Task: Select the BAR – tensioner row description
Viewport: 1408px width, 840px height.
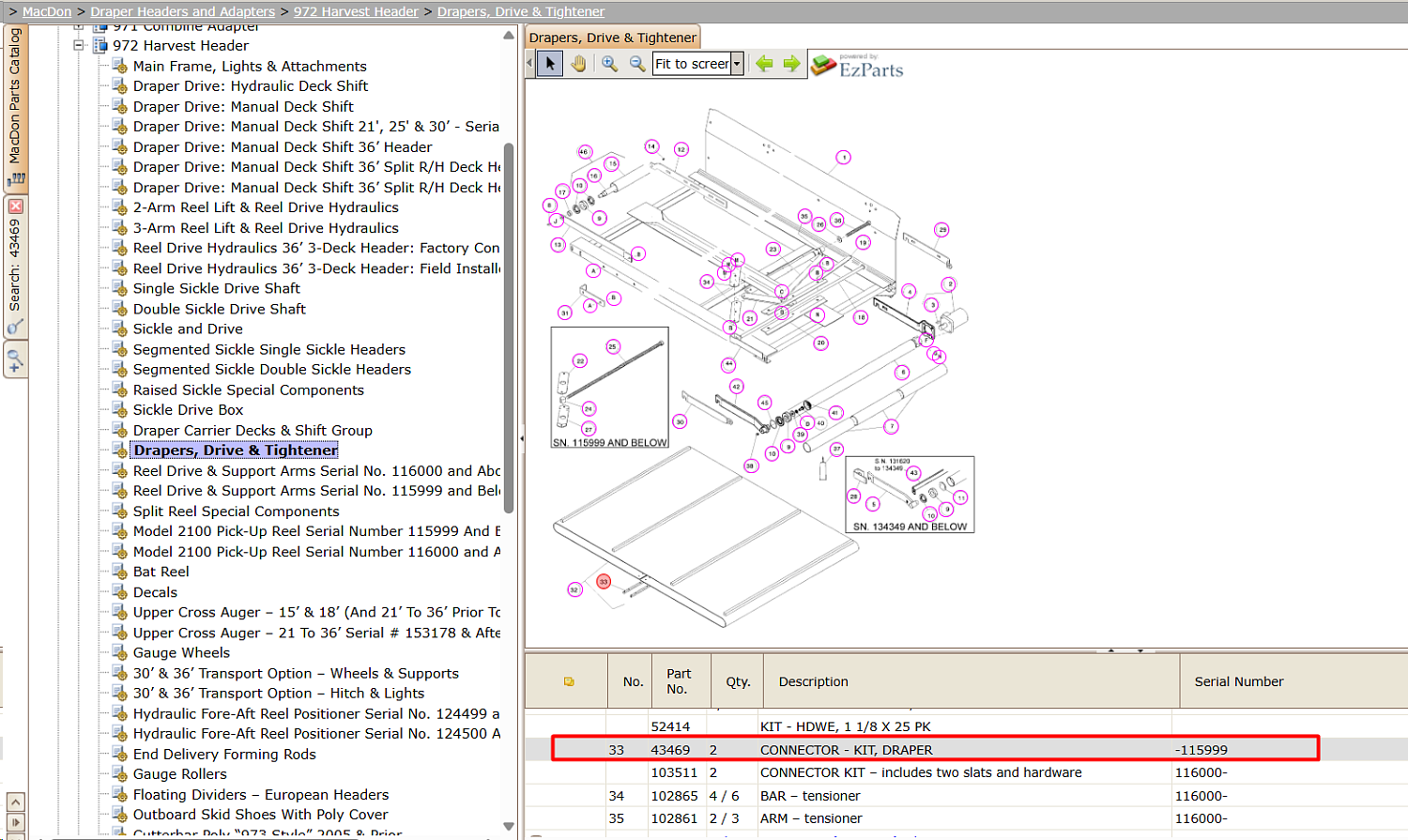Action: (x=810, y=796)
